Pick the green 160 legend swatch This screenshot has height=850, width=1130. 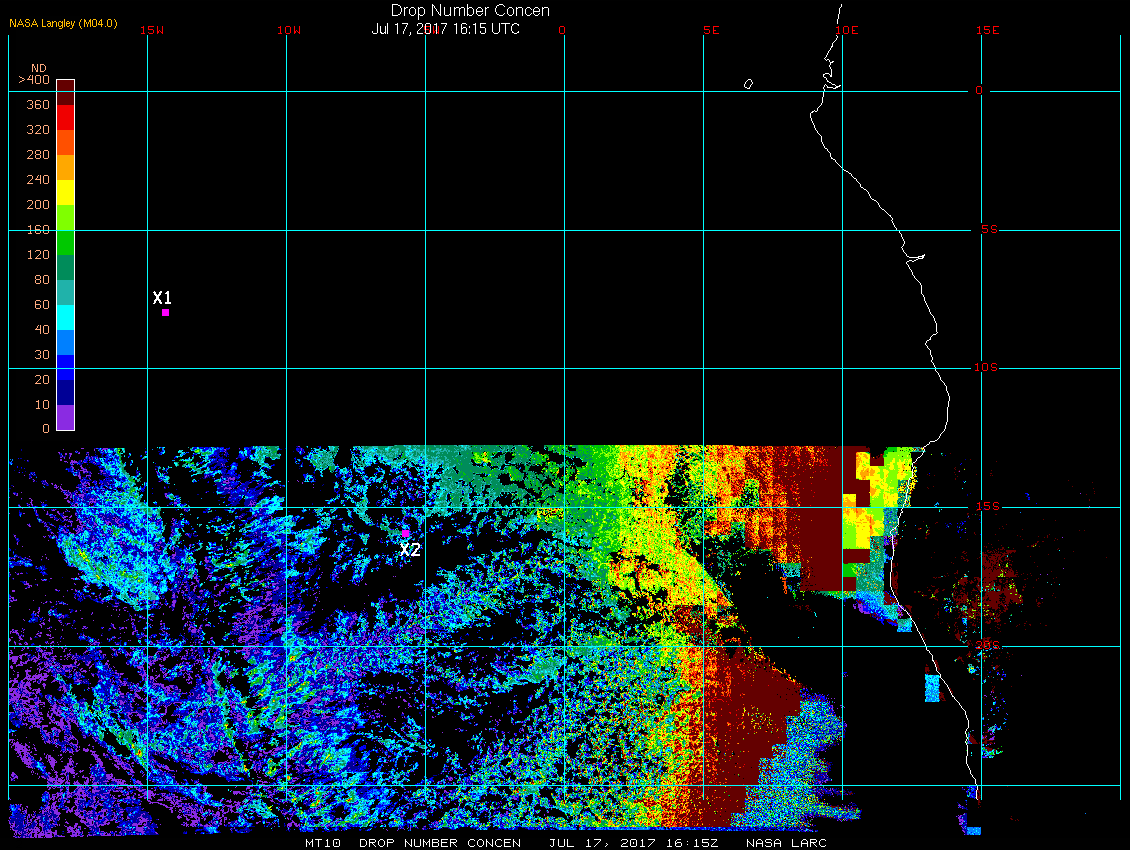click(66, 242)
